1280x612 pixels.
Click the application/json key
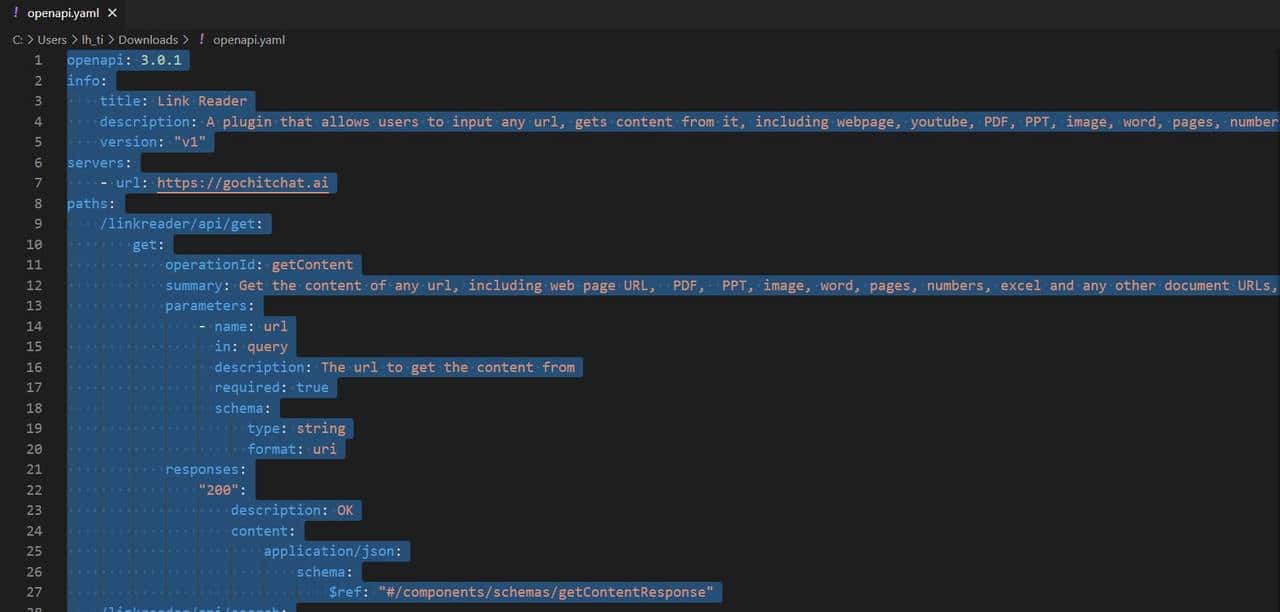click(333, 552)
